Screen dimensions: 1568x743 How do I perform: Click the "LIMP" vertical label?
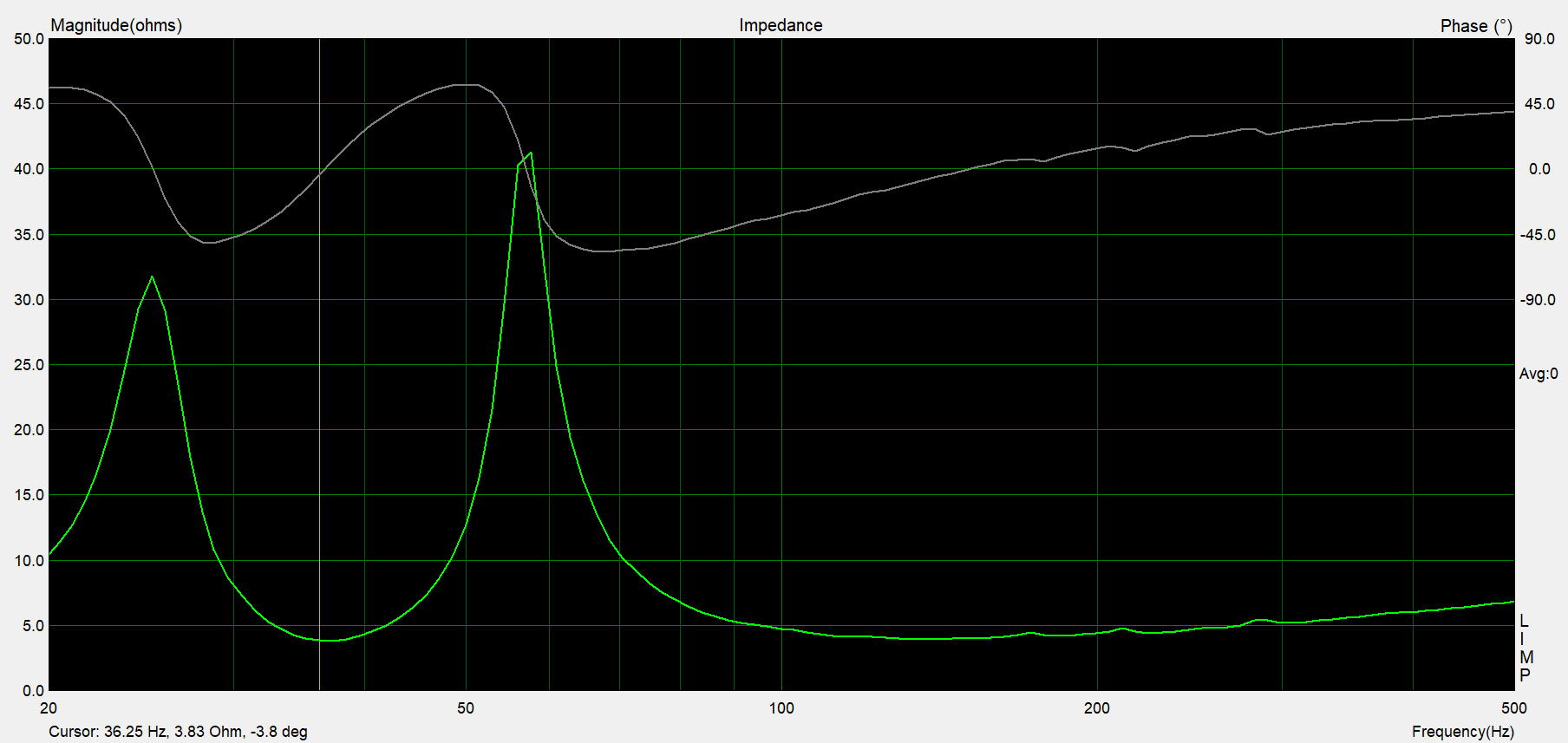pyautogui.click(x=1526, y=648)
